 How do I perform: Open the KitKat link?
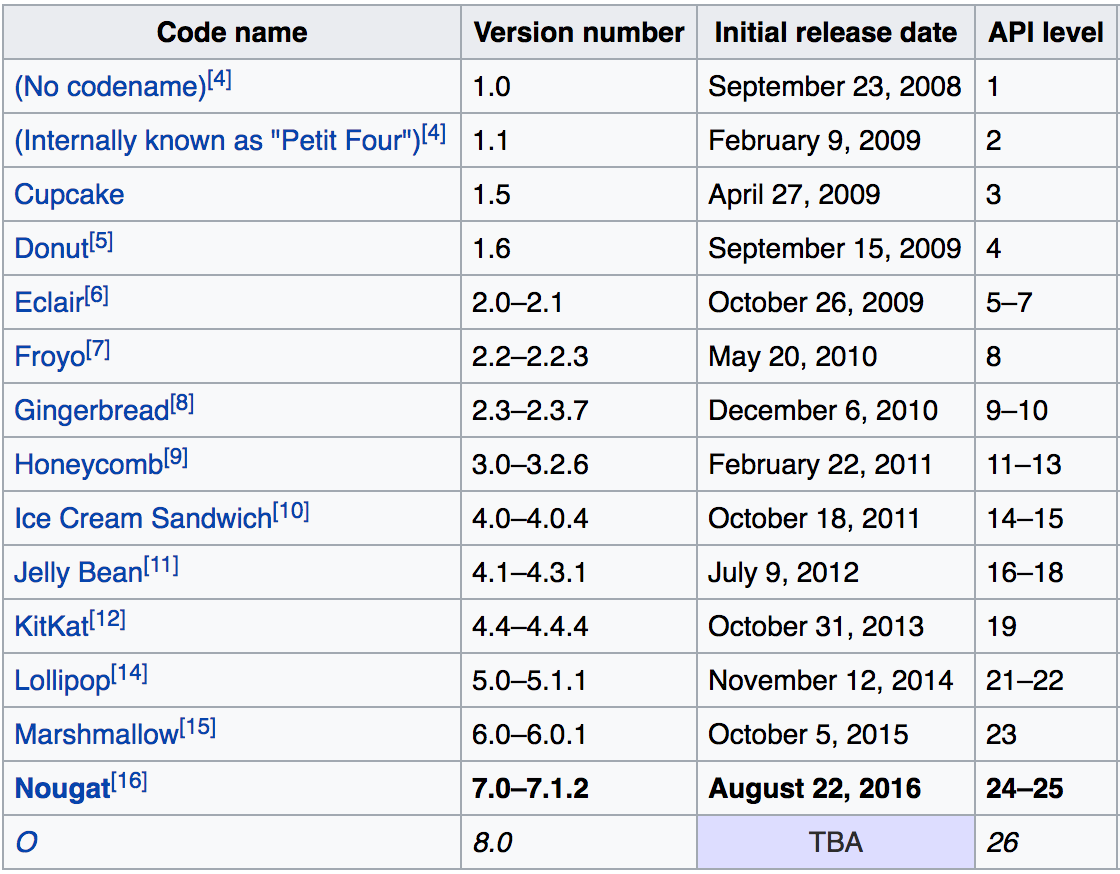click(x=52, y=626)
